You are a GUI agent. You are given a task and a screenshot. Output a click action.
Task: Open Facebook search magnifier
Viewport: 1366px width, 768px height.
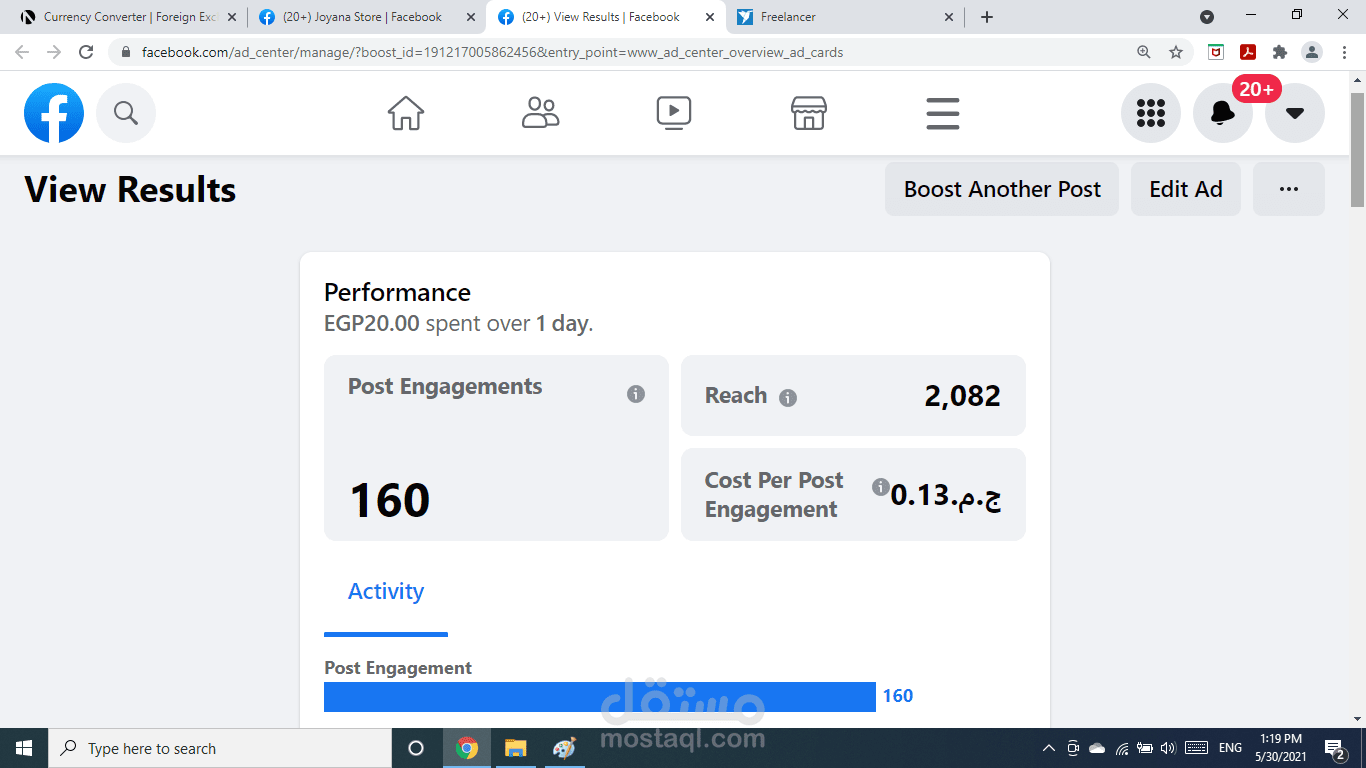(126, 113)
